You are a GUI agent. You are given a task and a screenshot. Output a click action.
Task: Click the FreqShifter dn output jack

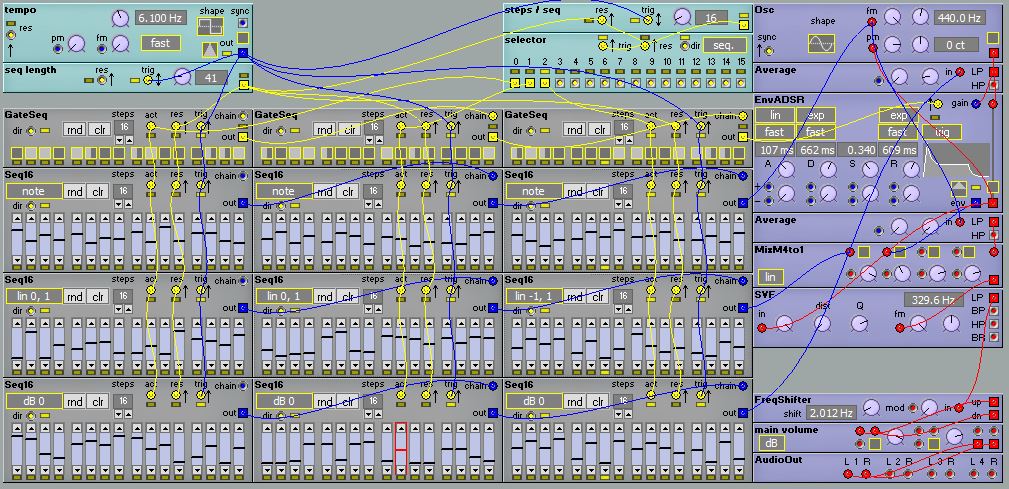click(x=994, y=416)
